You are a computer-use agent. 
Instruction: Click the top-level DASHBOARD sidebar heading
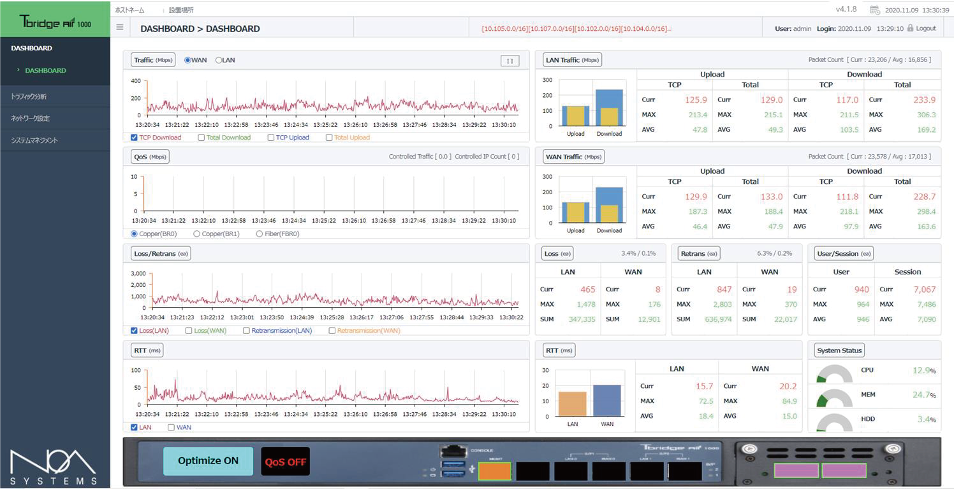(31, 48)
